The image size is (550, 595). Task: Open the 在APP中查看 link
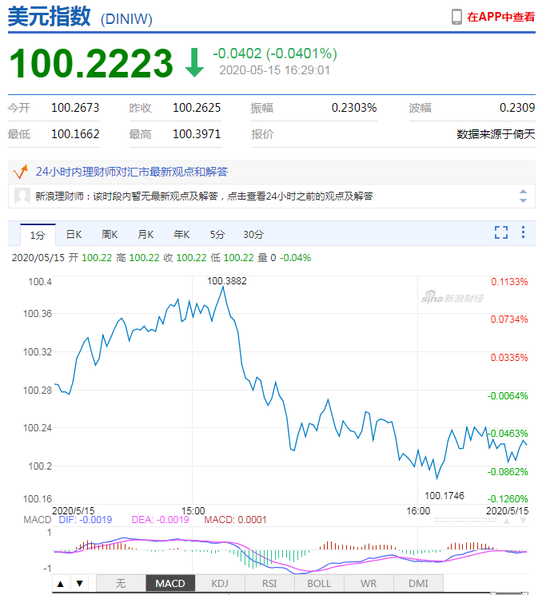501,17
